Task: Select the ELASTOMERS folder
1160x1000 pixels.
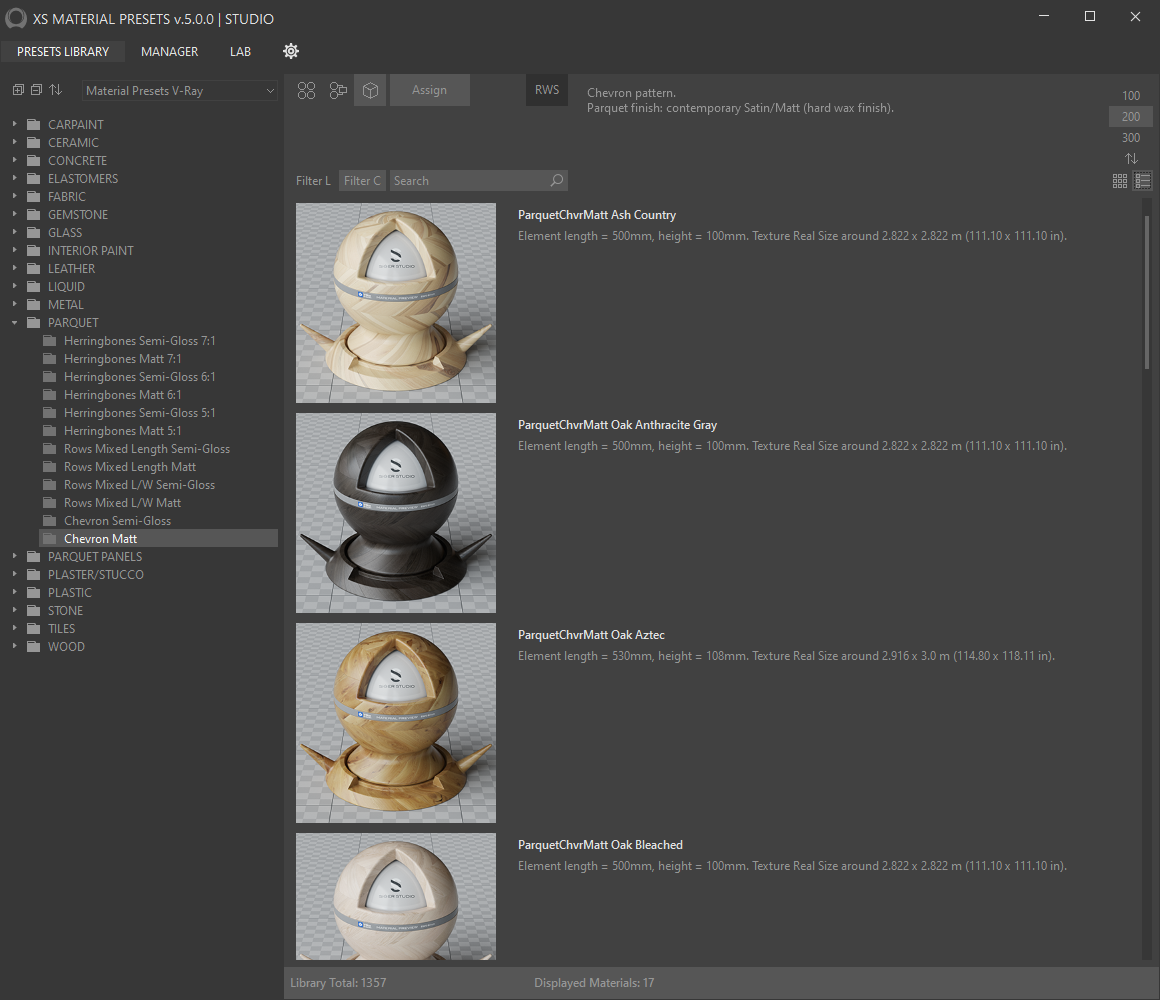Action: click(83, 178)
